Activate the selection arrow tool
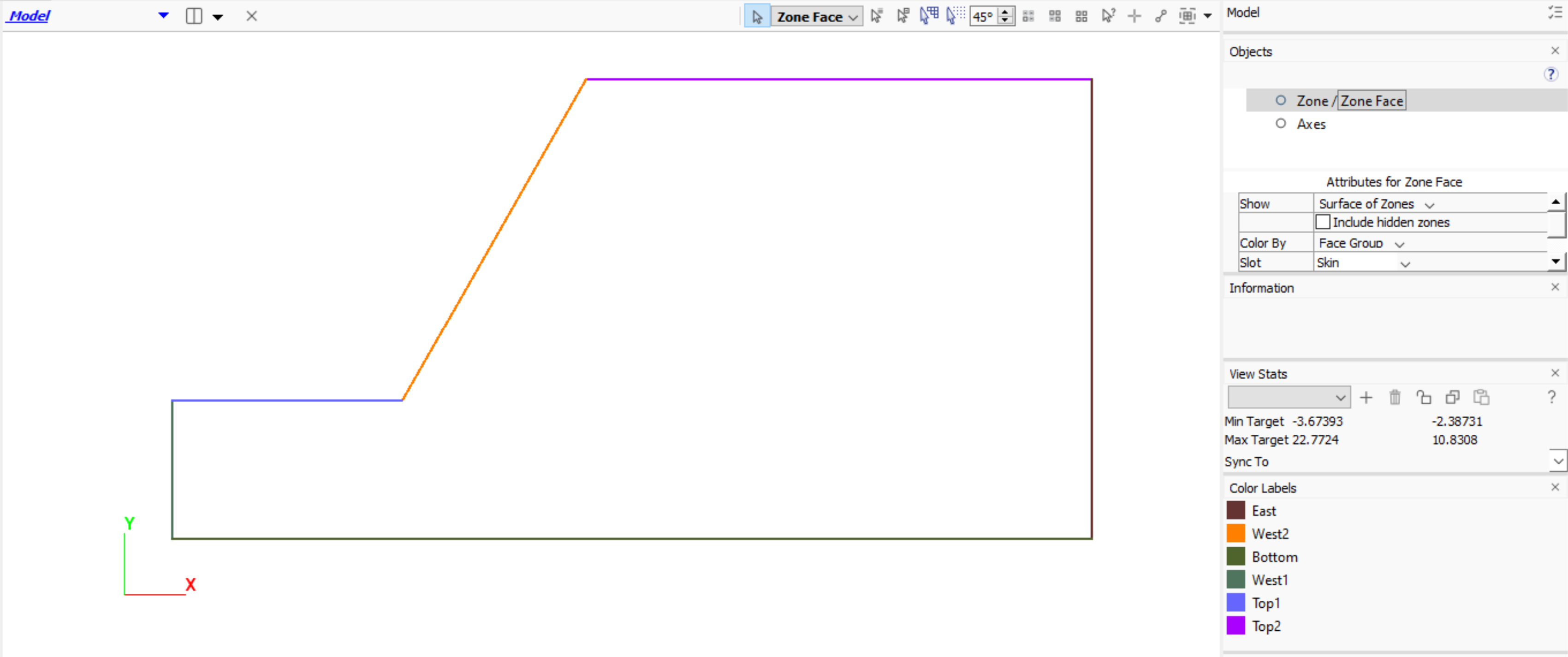Screen dimensions: 1568x657 tap(757, 17)
